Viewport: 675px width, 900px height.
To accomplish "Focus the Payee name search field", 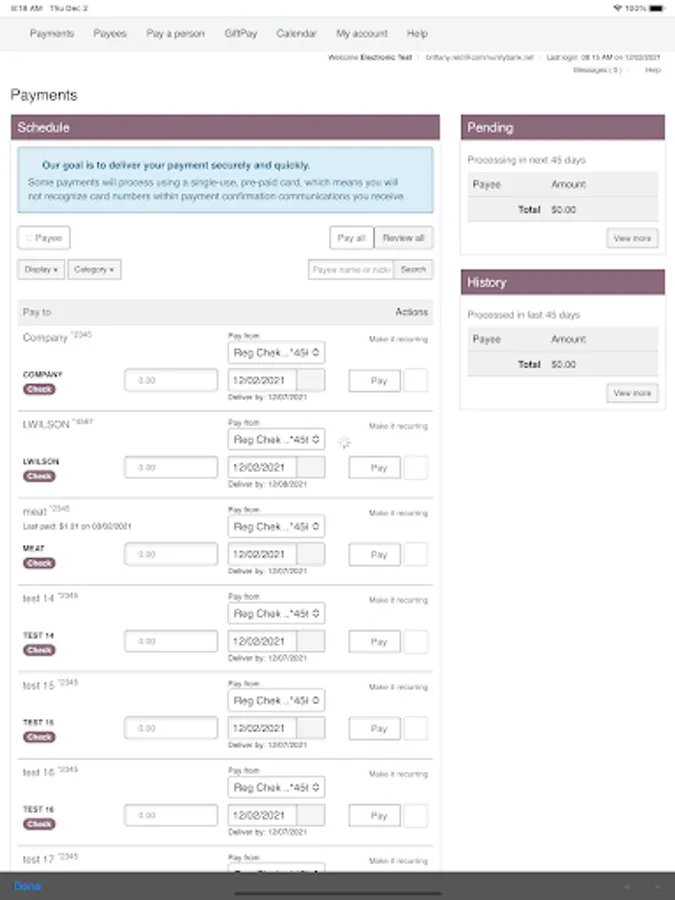I will point(351,269).
